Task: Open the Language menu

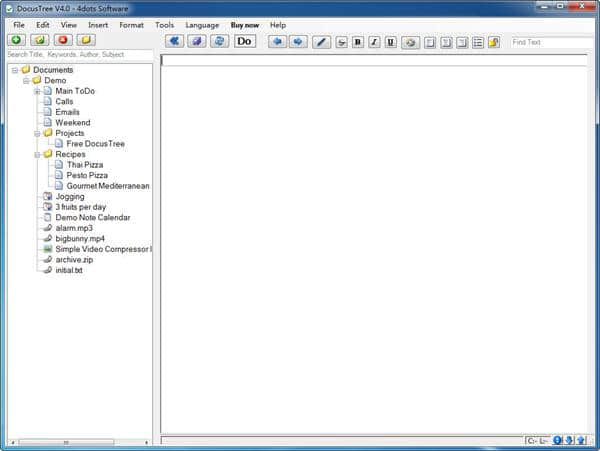Action: coord(202,24)
